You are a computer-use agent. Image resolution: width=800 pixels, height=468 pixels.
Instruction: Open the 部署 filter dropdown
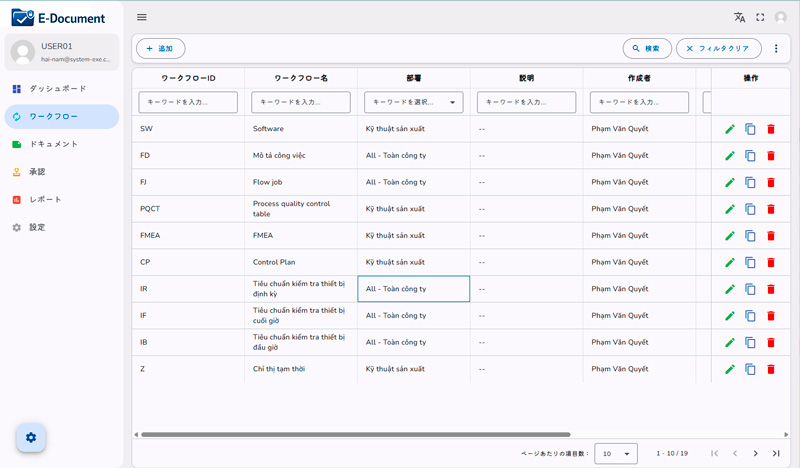point(413,102)
